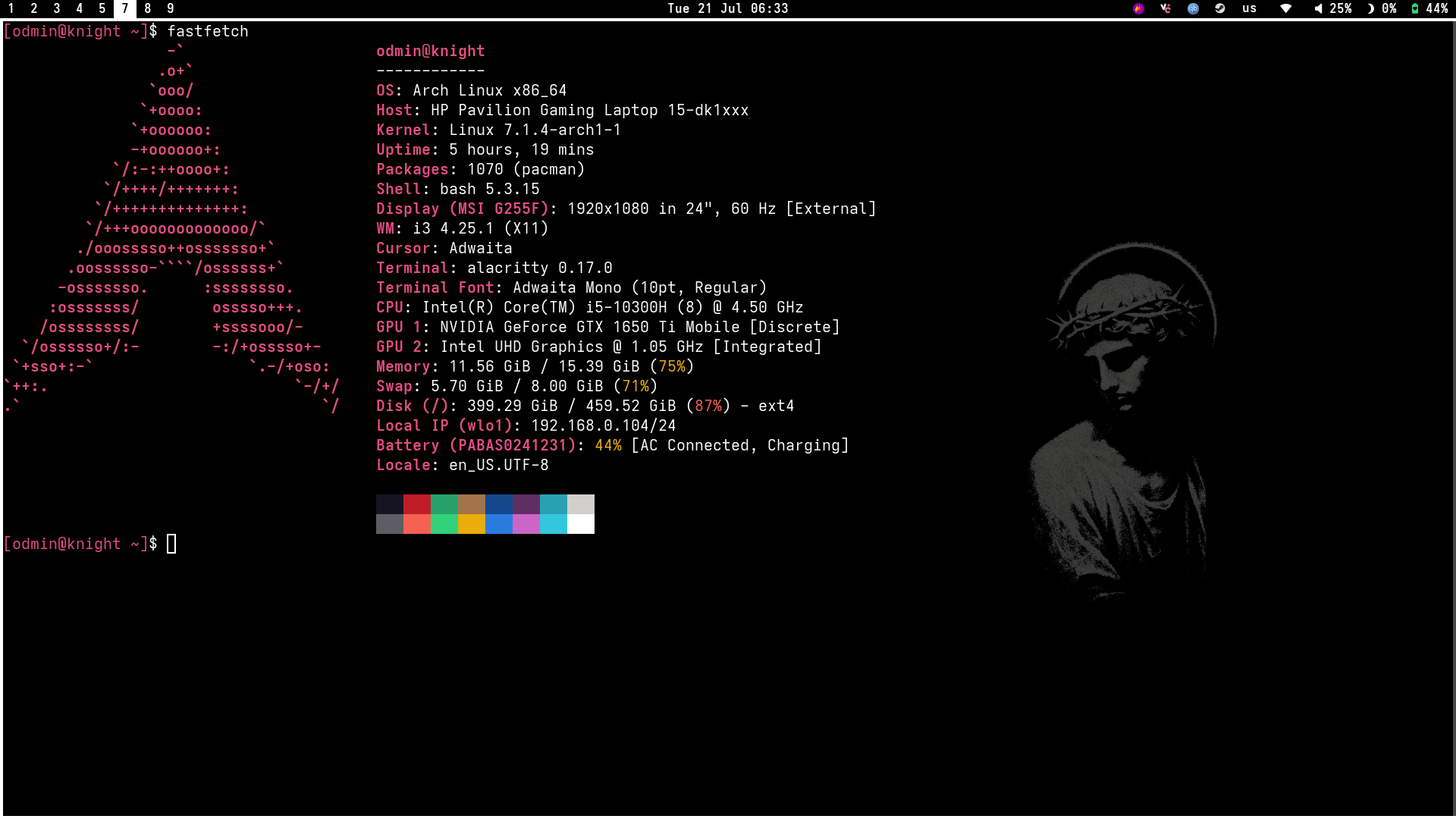This screenshot has height=819, width=1456.
Task: Click the Wi-Fi status icon
Action: click(1286, 8)
